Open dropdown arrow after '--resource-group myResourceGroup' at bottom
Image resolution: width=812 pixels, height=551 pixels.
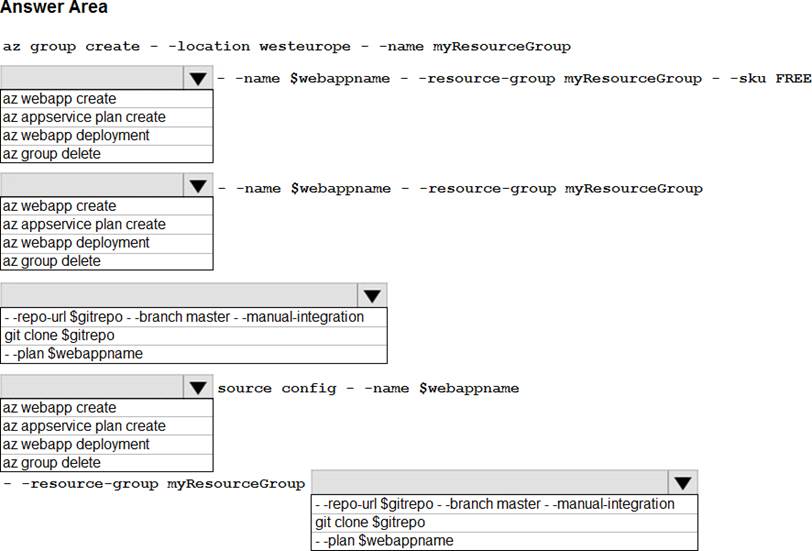tap(683, 483)
